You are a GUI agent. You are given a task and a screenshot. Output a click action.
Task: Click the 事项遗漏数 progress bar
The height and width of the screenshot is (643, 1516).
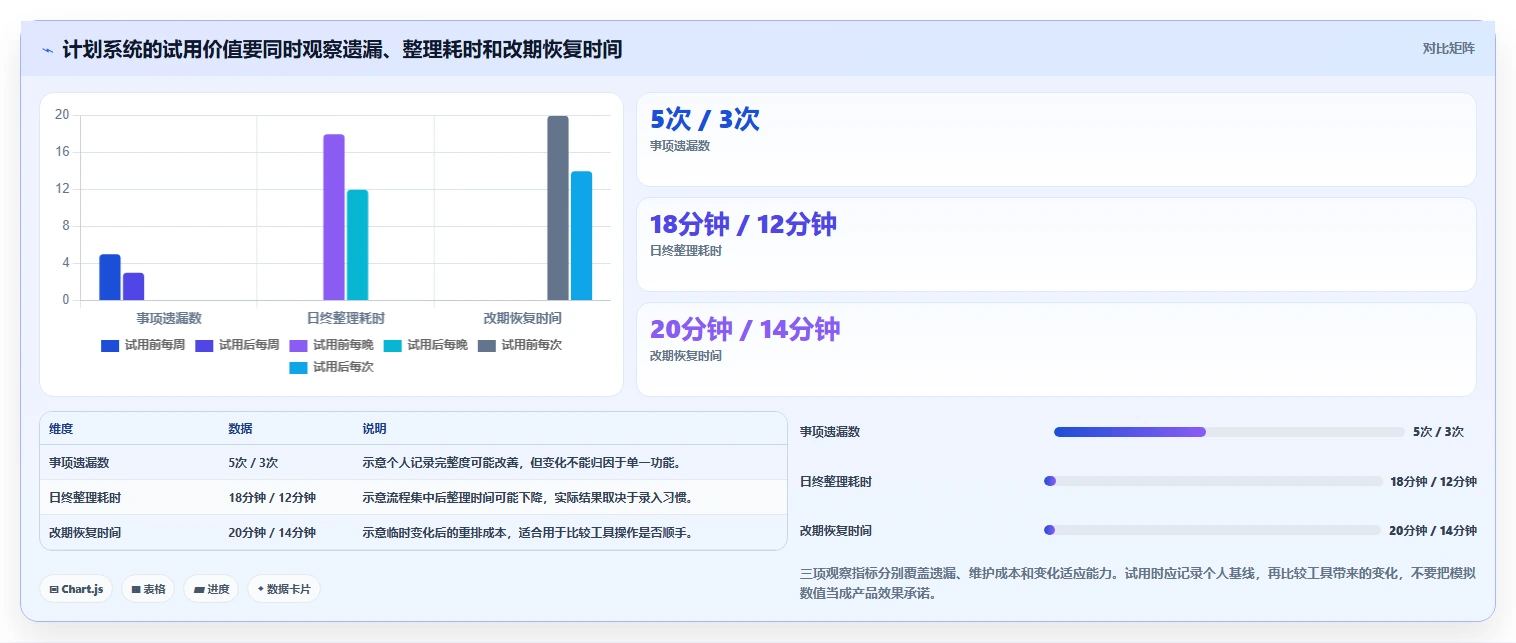(1229, 432)
